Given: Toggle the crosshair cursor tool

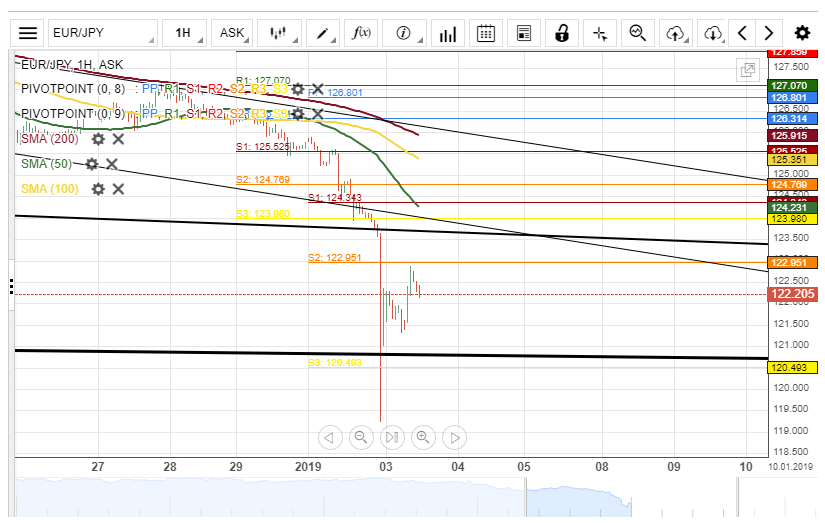Looking at the screenshot, I should pos(600,33).
